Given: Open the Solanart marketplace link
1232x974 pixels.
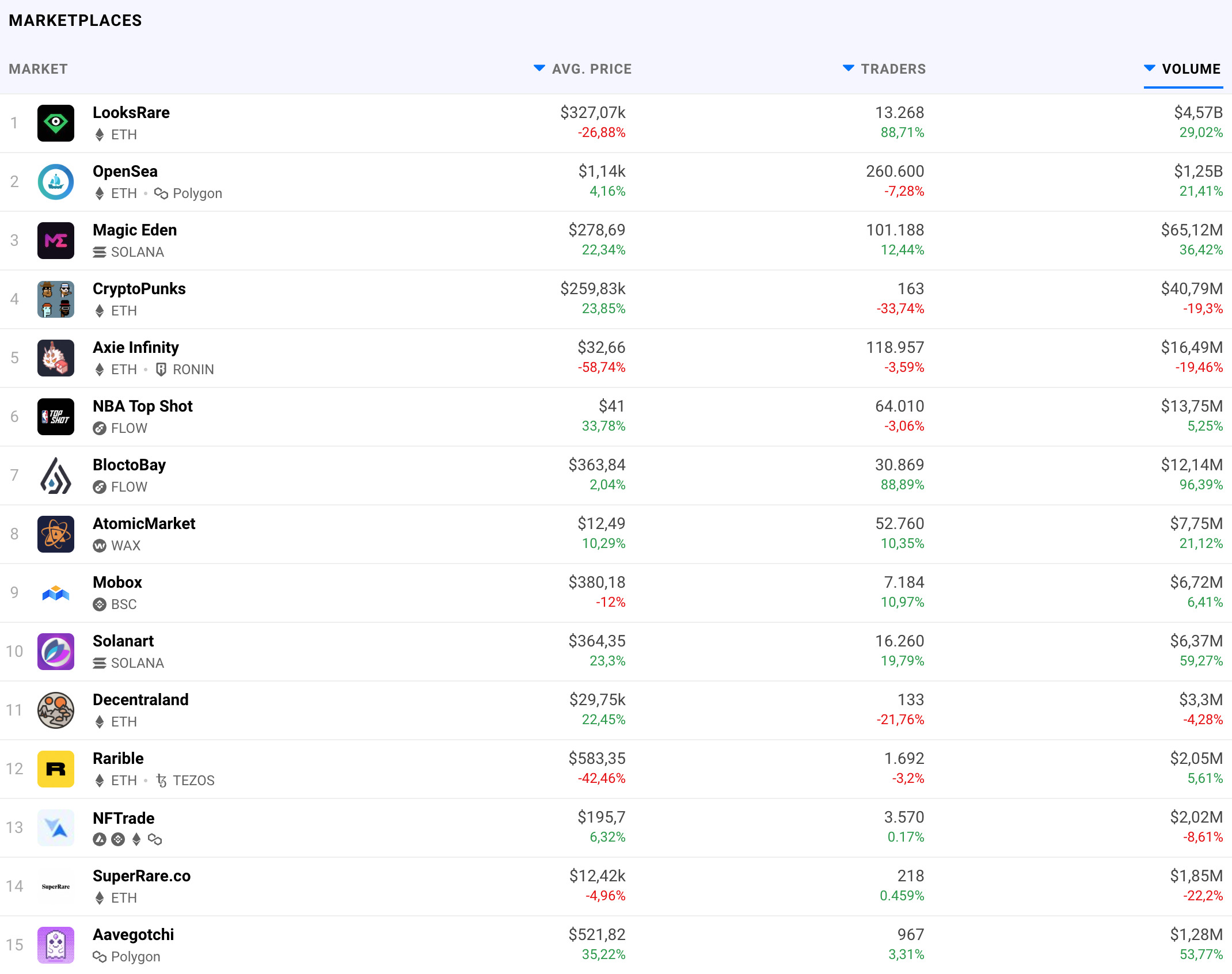Looking at the screenshot, I should click(123, 641).
